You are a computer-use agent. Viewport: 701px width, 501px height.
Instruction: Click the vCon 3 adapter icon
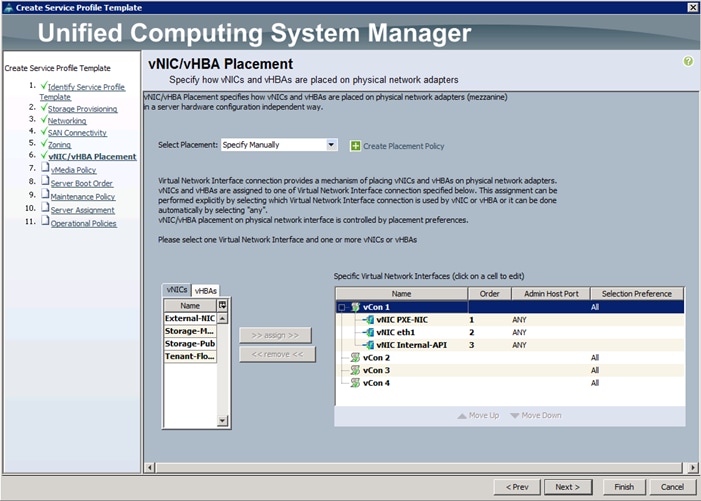(x=355, y=370)
